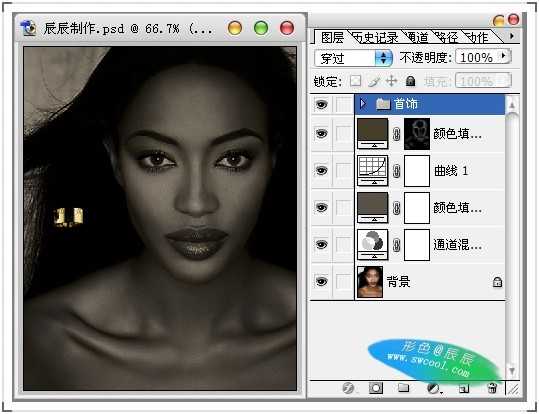Select white mask of lower 颜色填 layer

coord(417,208)
